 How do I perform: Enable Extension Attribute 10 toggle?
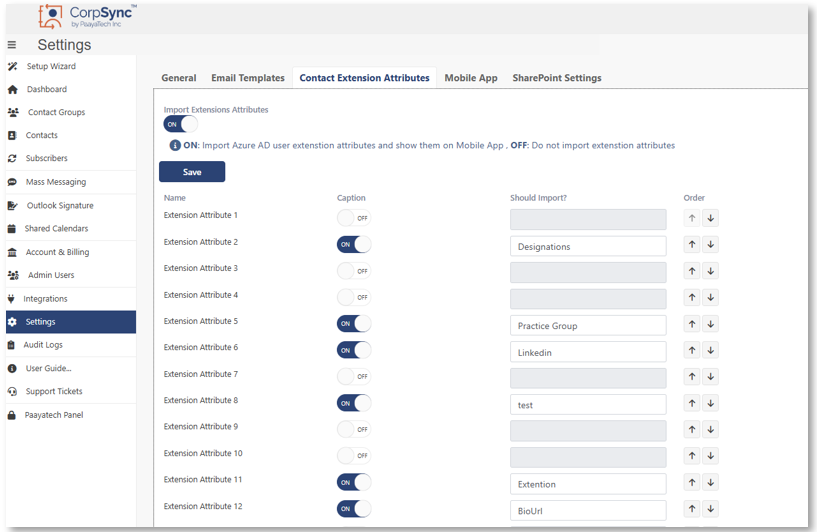354,455
